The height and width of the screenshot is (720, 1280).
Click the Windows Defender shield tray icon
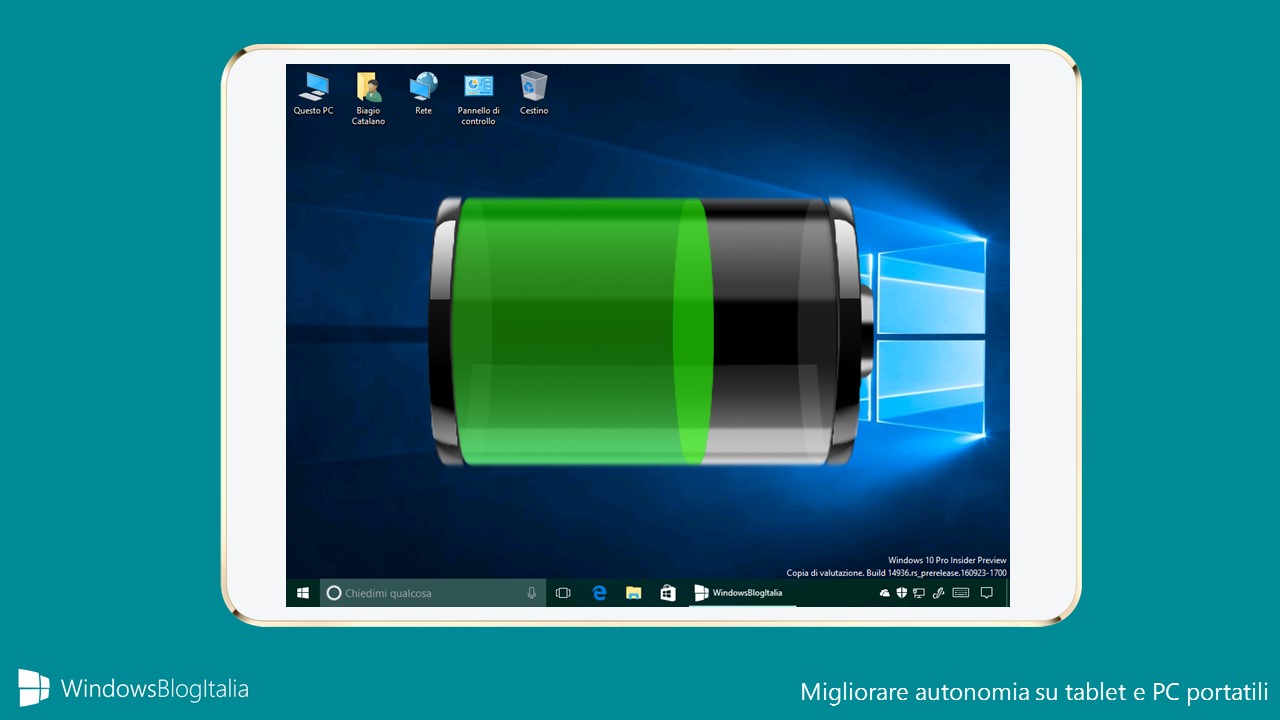click(901, 593)
